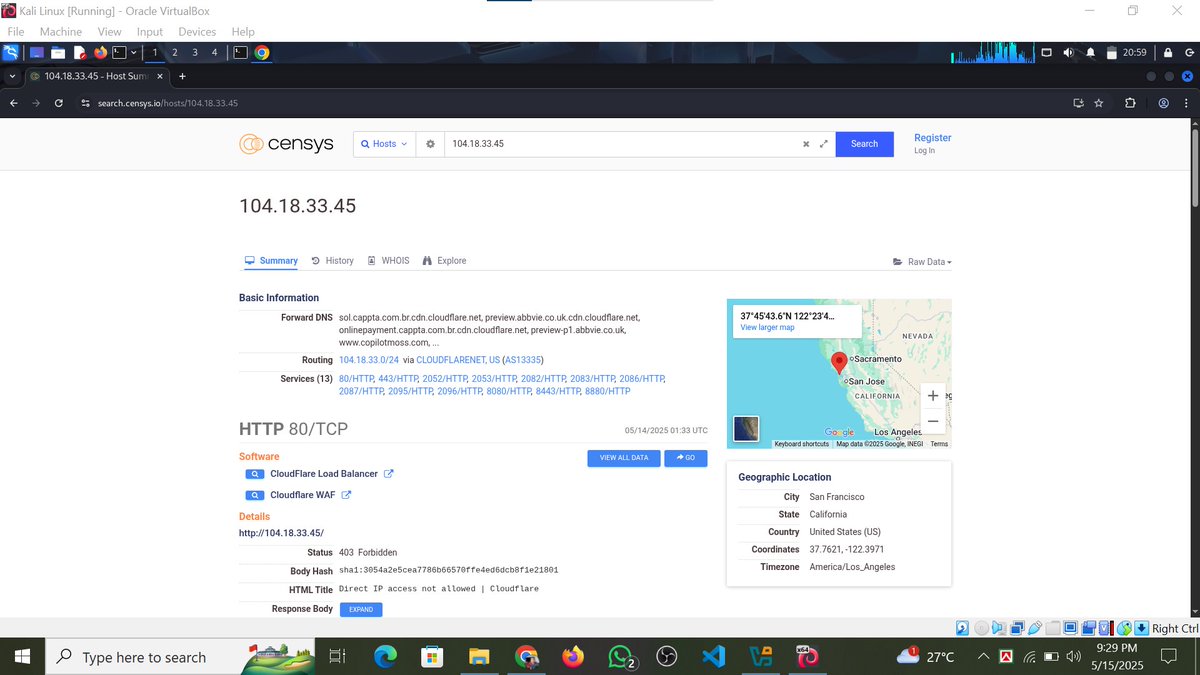Image resolution: width=1200 pixels, height=675 pixels.
Task: Open Chrome extensions puzzle icon
Action: click(1130, 103)
